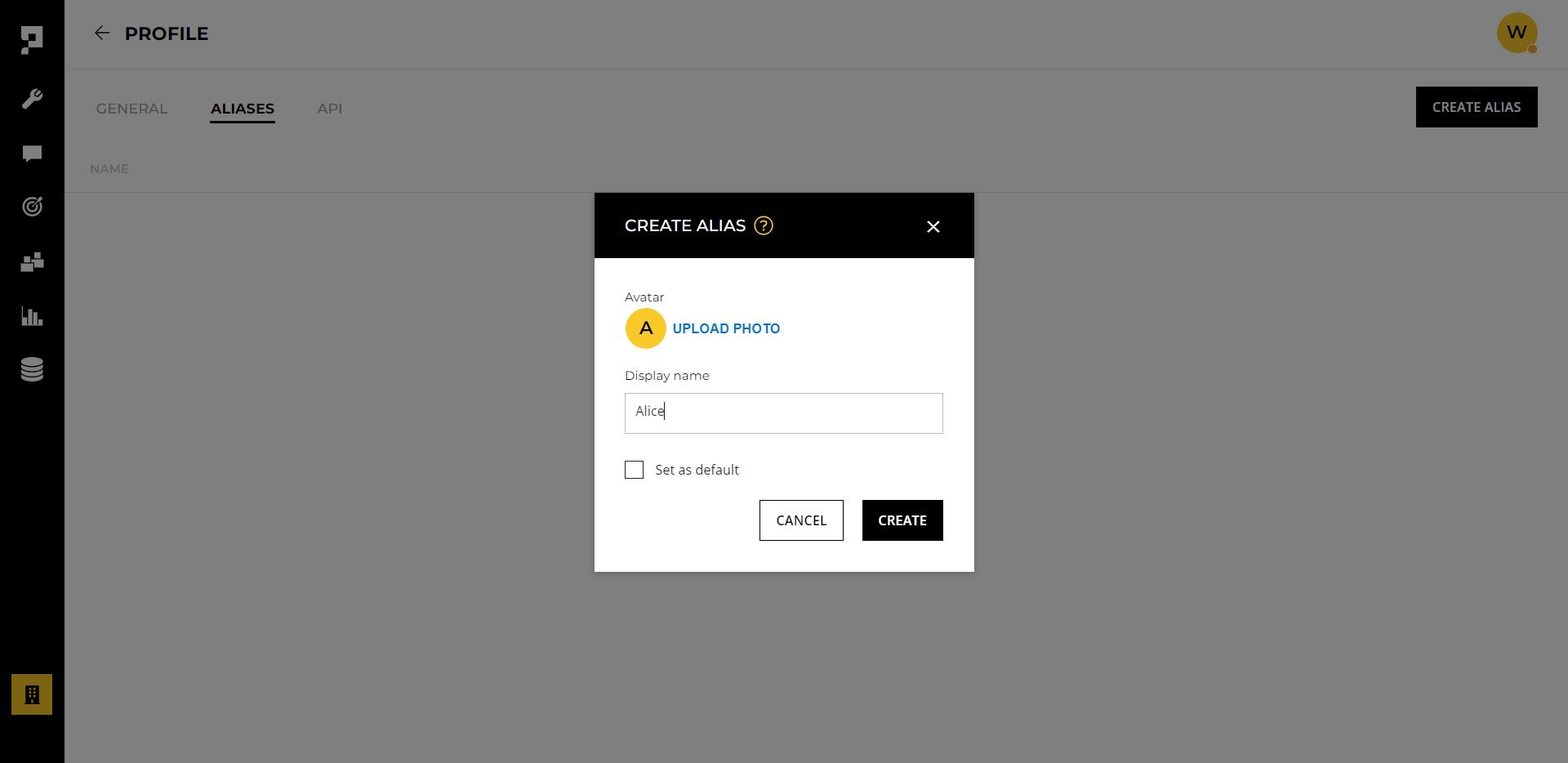Click the CANCEL button
1568x763 pixels.
click(x=801, y=520)
